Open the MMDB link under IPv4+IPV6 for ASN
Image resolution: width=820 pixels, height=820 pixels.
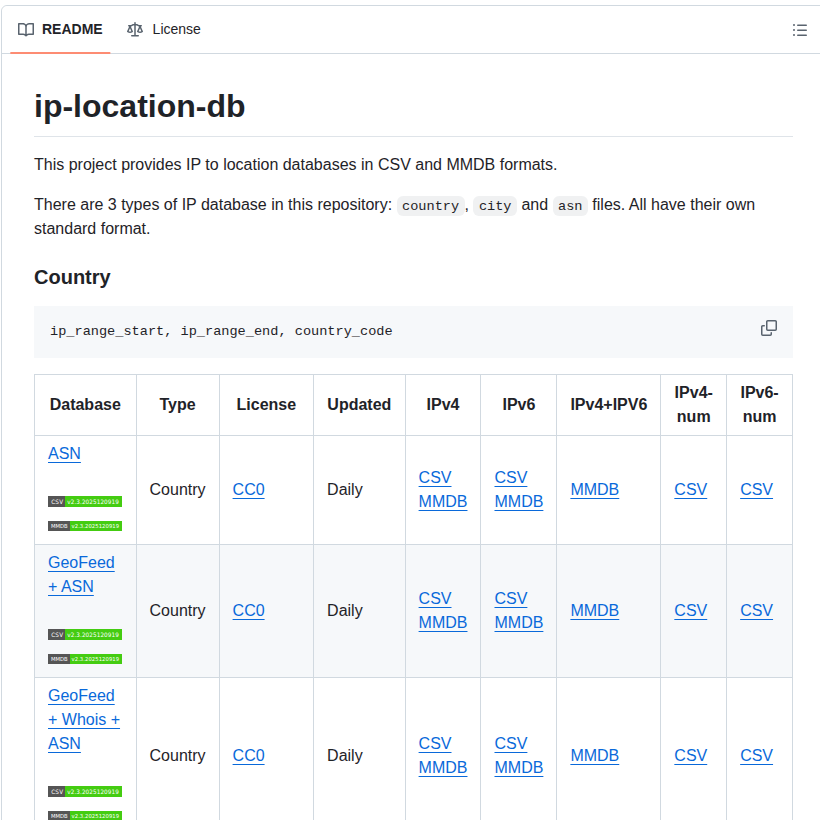(x=594, y=489)
